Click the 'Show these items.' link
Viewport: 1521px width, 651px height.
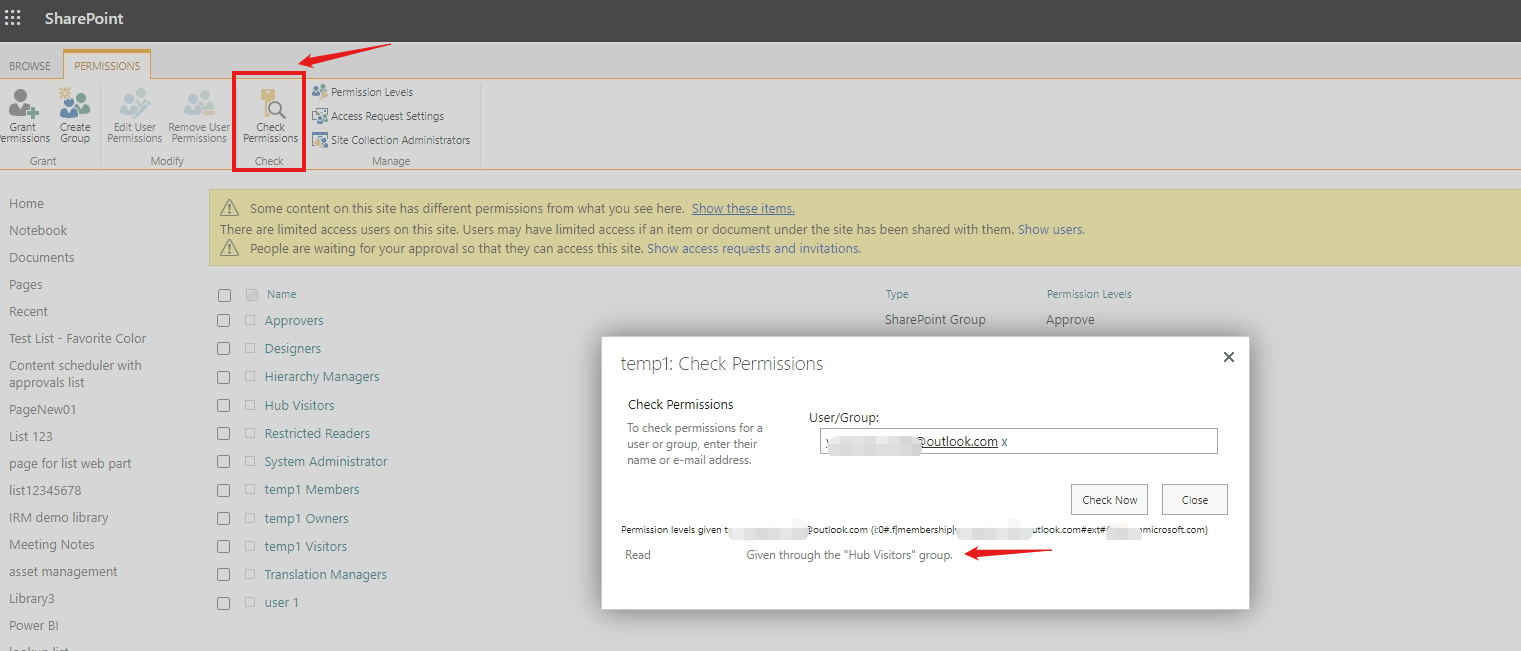pyautogui.click(x=743, y=209)
